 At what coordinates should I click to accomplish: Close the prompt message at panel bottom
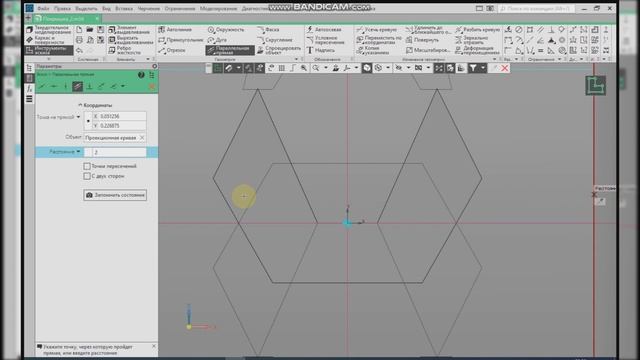point(154,346)
